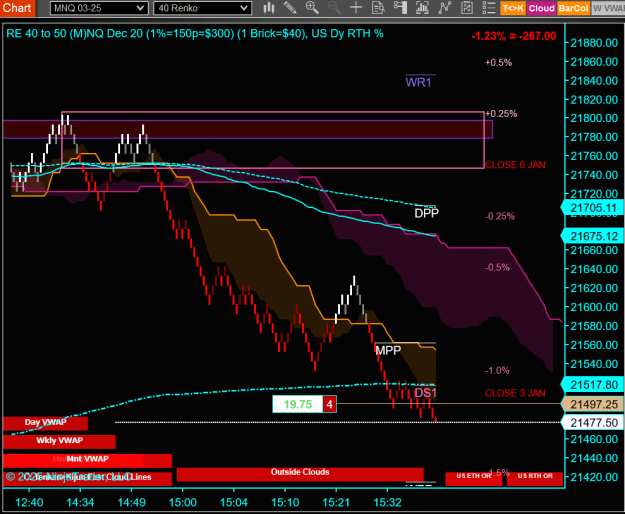Toggle the Cloud button
The height and width of the screenshot is (514, 625).
click(x=542, y=8)
